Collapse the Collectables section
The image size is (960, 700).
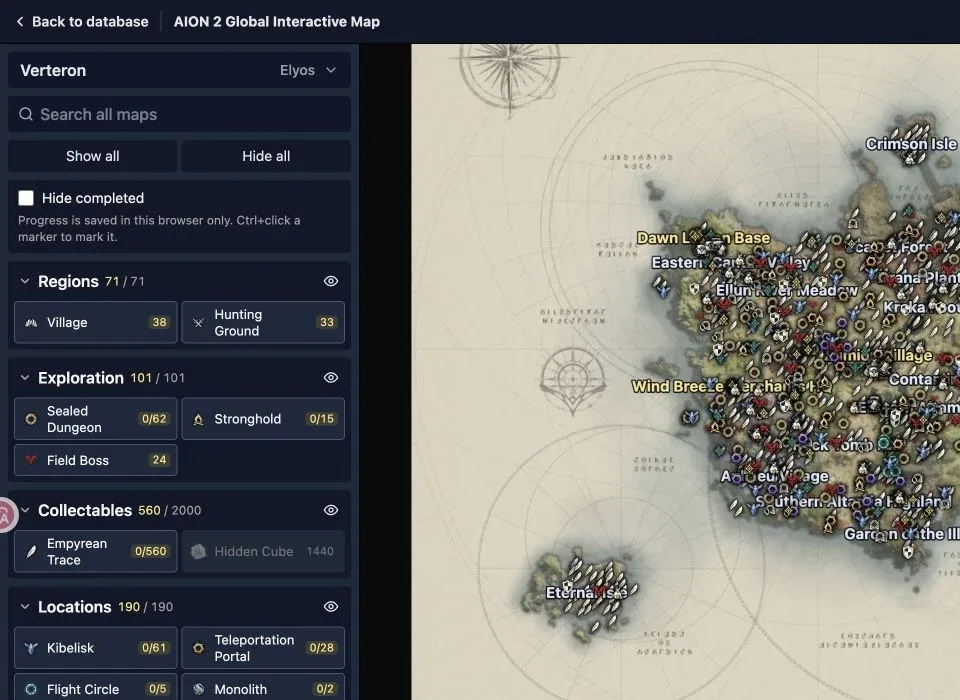(x=24, y=510)
